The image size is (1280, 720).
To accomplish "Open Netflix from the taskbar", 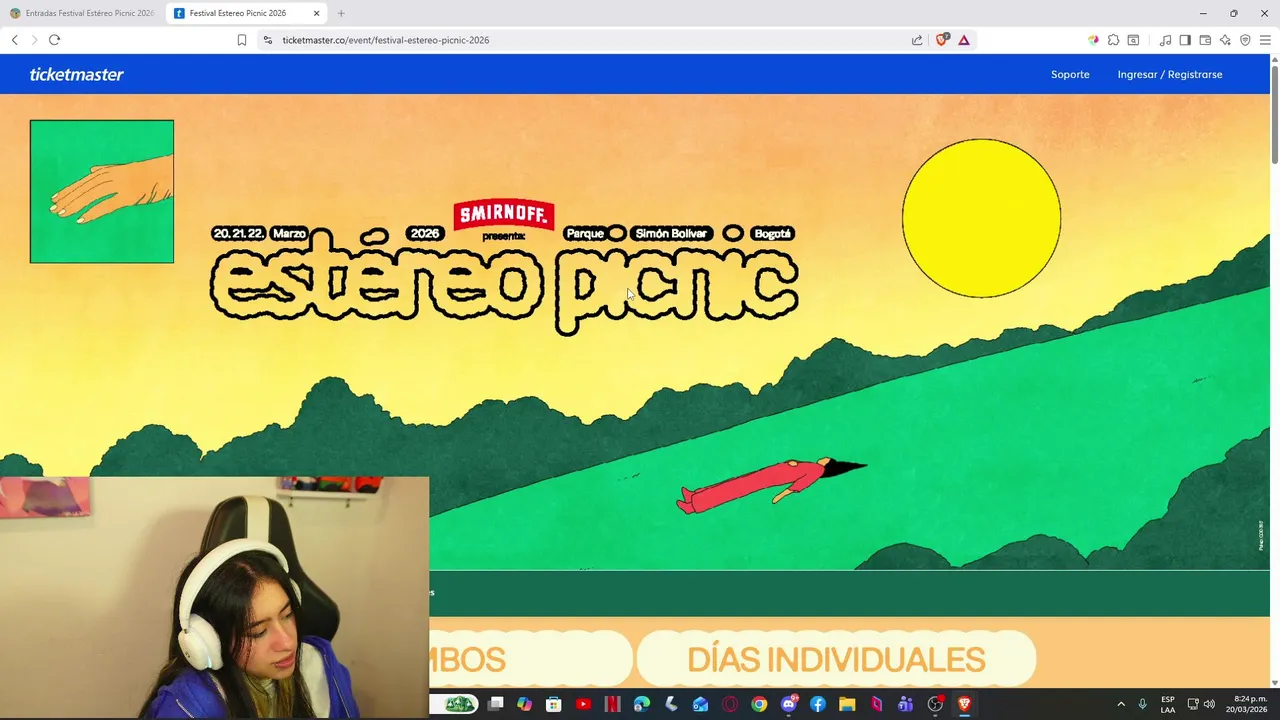I will click(612, 704).
